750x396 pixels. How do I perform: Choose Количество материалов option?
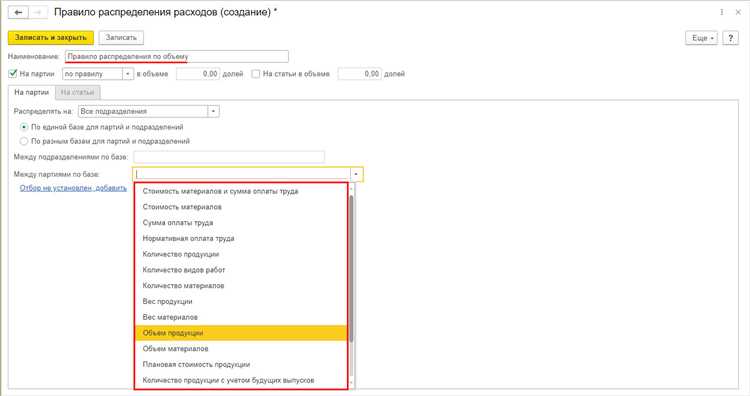coord(241,286)
